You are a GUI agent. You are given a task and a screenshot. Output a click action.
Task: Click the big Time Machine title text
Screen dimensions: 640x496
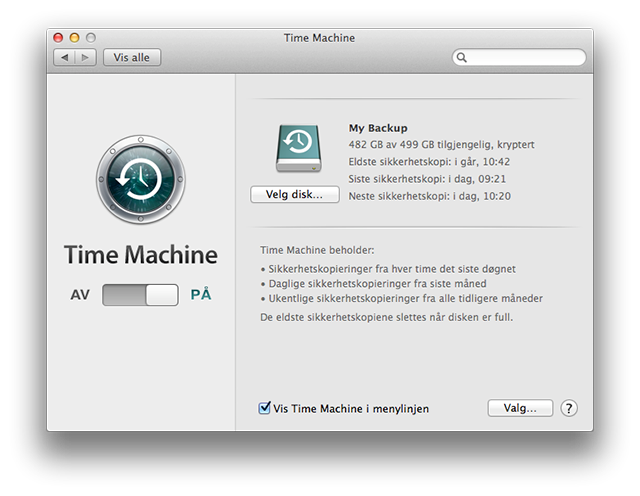tap(141, 255)
